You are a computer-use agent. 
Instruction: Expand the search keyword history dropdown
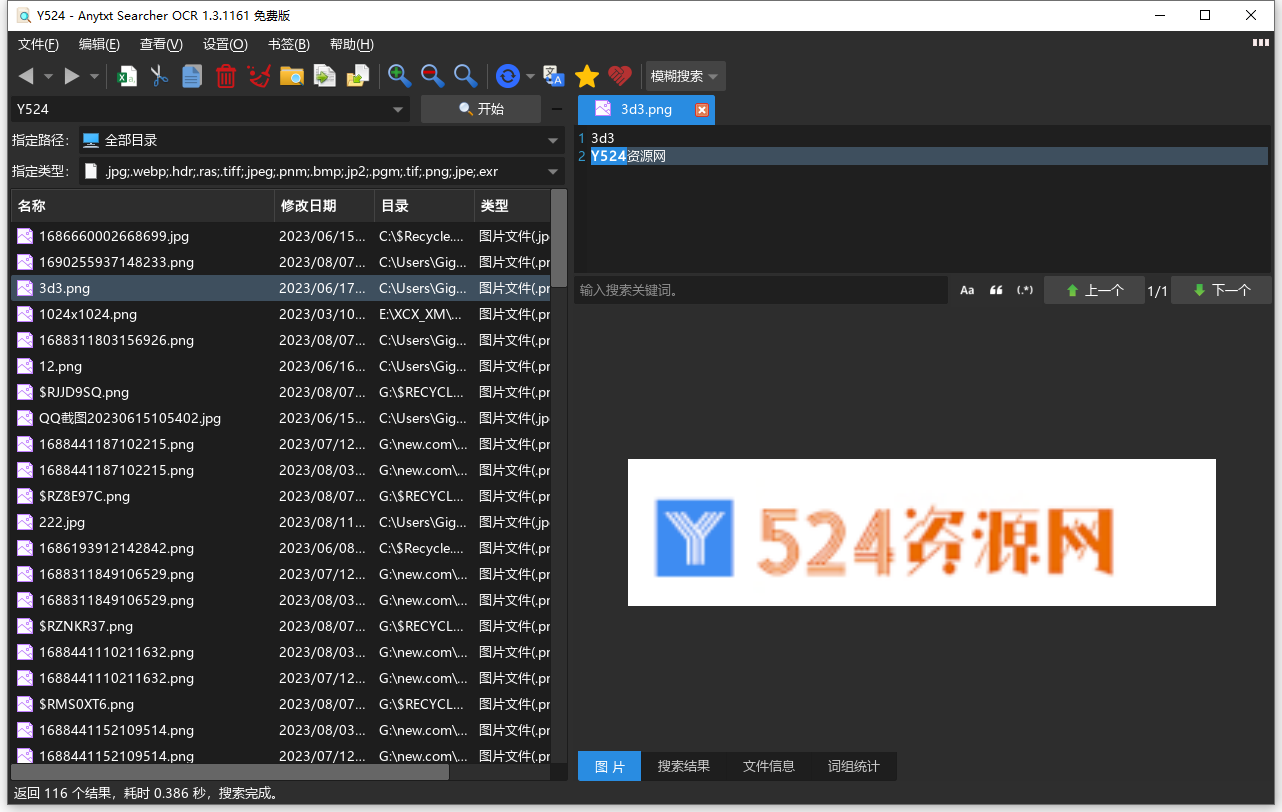[x=398, y=109]
